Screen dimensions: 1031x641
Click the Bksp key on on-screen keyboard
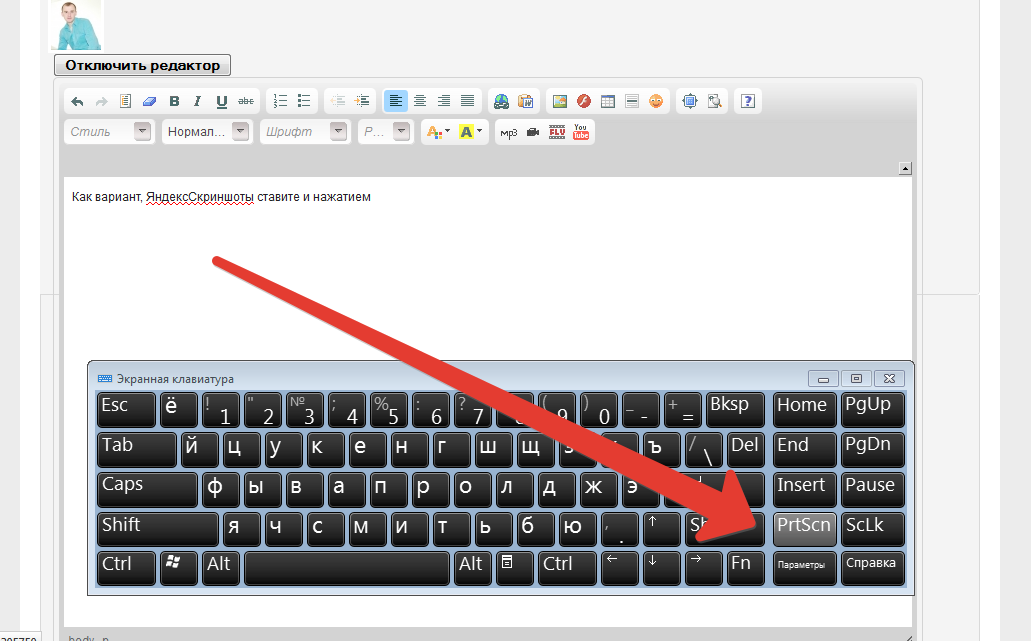click(735, 410)
